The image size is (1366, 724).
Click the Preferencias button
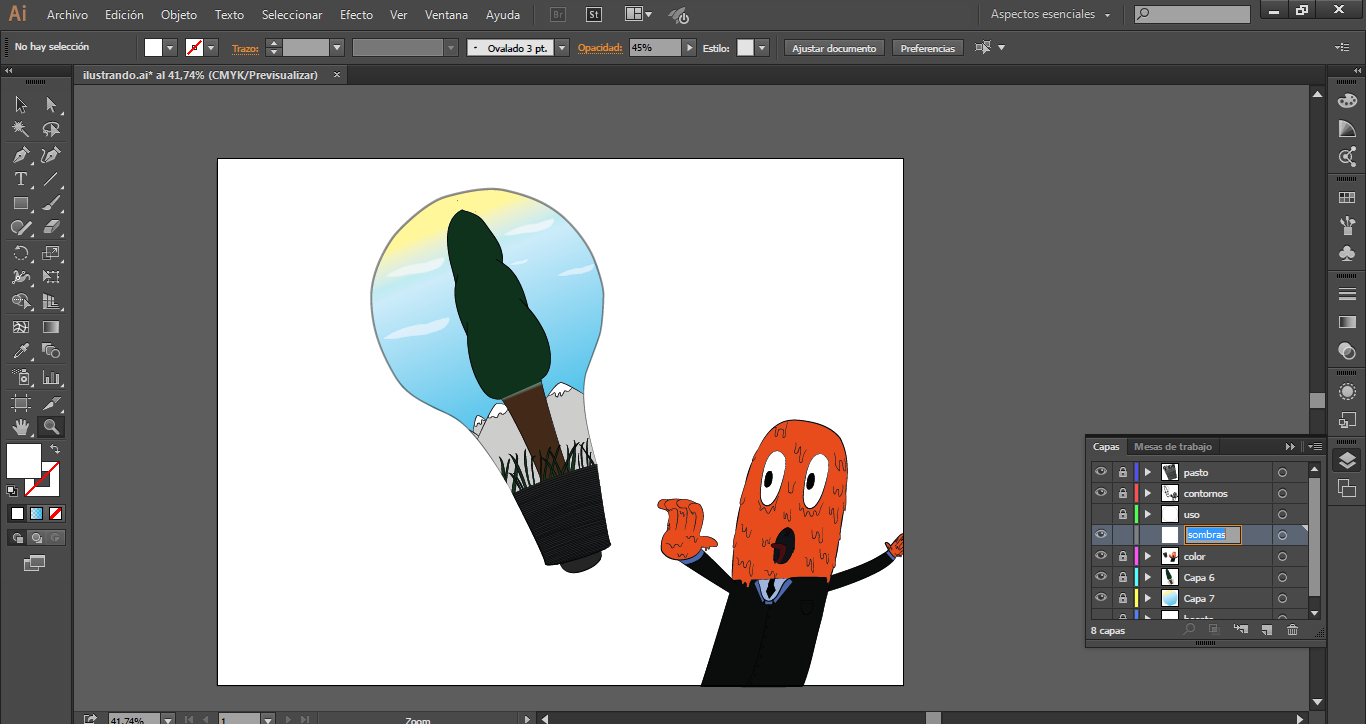click(927, 48)
